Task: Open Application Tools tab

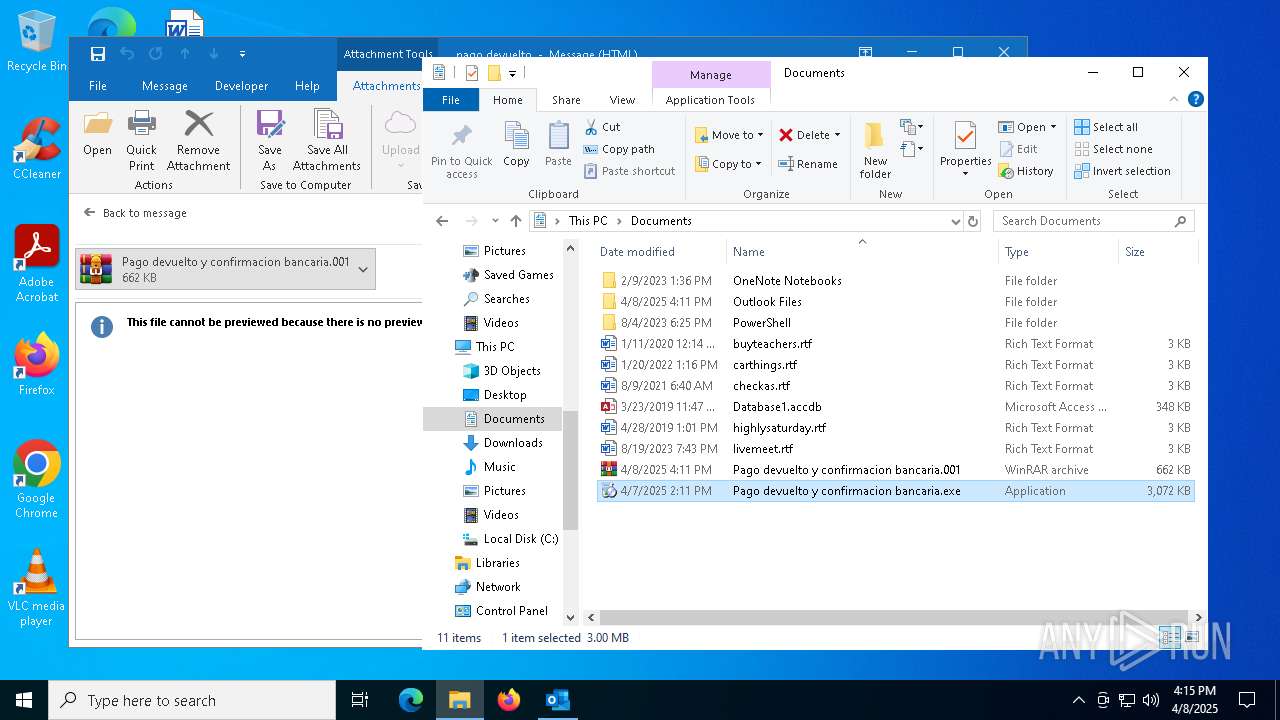Action: (x=710, y=100)
